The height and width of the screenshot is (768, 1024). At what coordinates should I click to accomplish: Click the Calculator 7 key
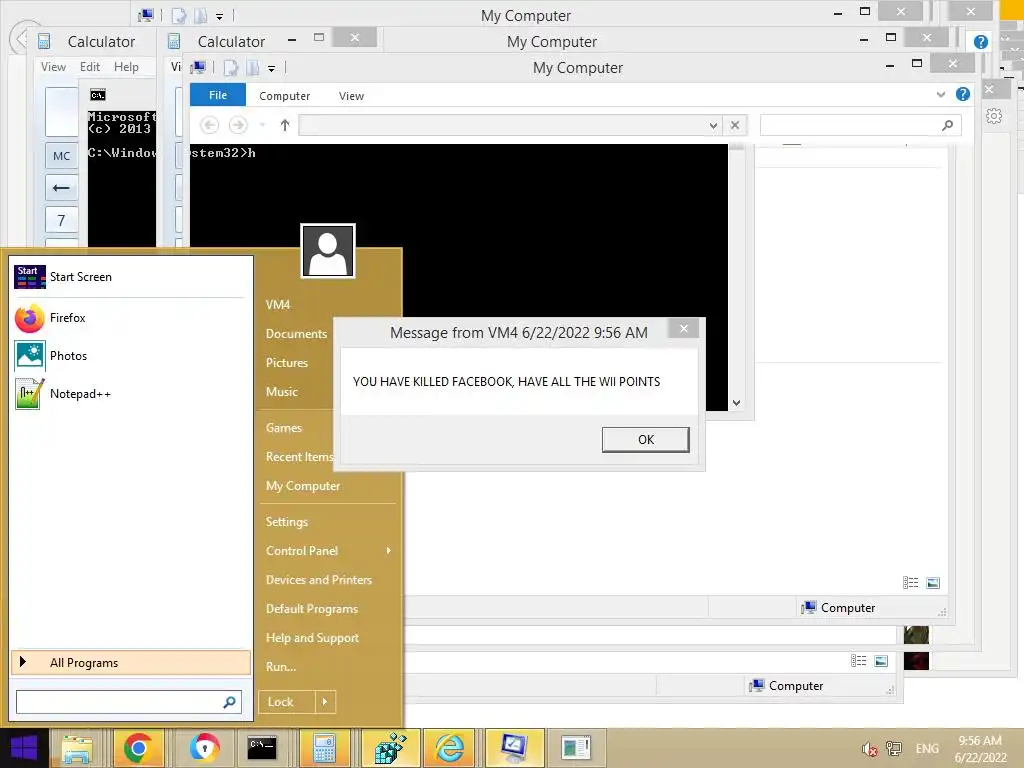(61, 221)
